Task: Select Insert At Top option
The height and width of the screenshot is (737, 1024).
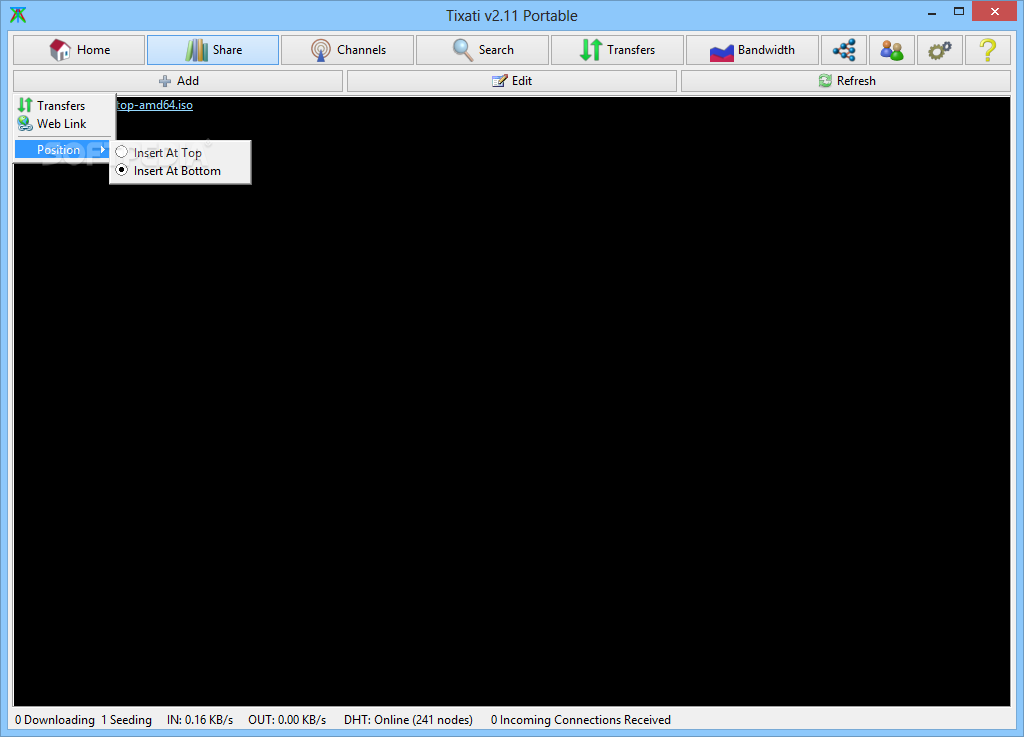Action: click(180, 152)
